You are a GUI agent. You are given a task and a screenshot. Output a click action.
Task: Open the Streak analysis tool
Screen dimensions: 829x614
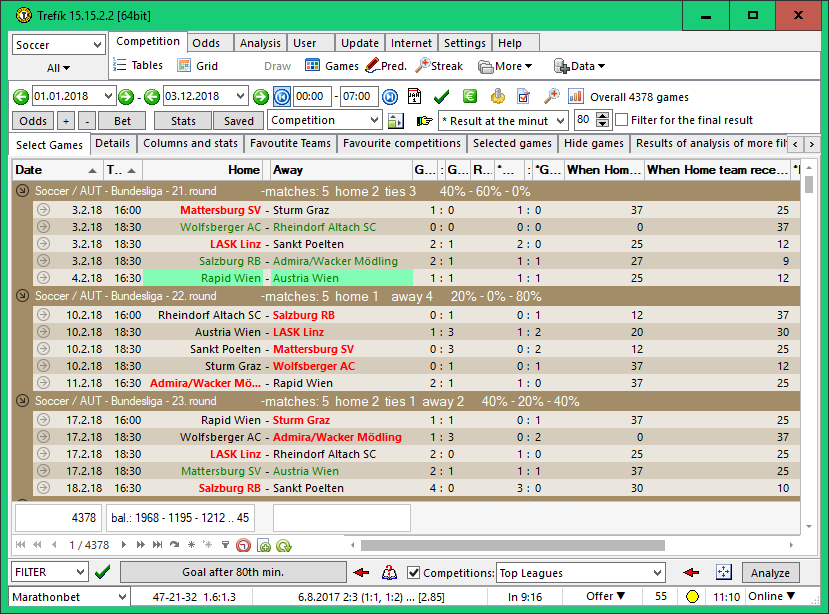(x=439, y=66)
